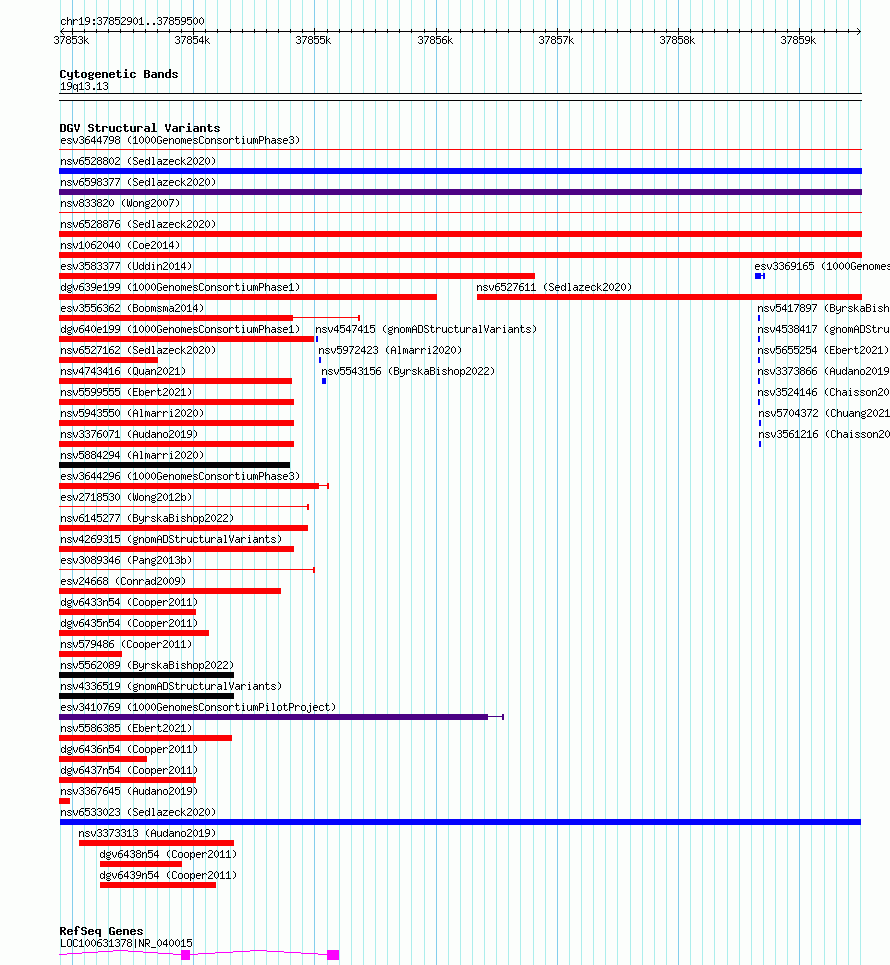
Task: Click nsv5655254 (Ebert2021) label
Action: point(824,350)
